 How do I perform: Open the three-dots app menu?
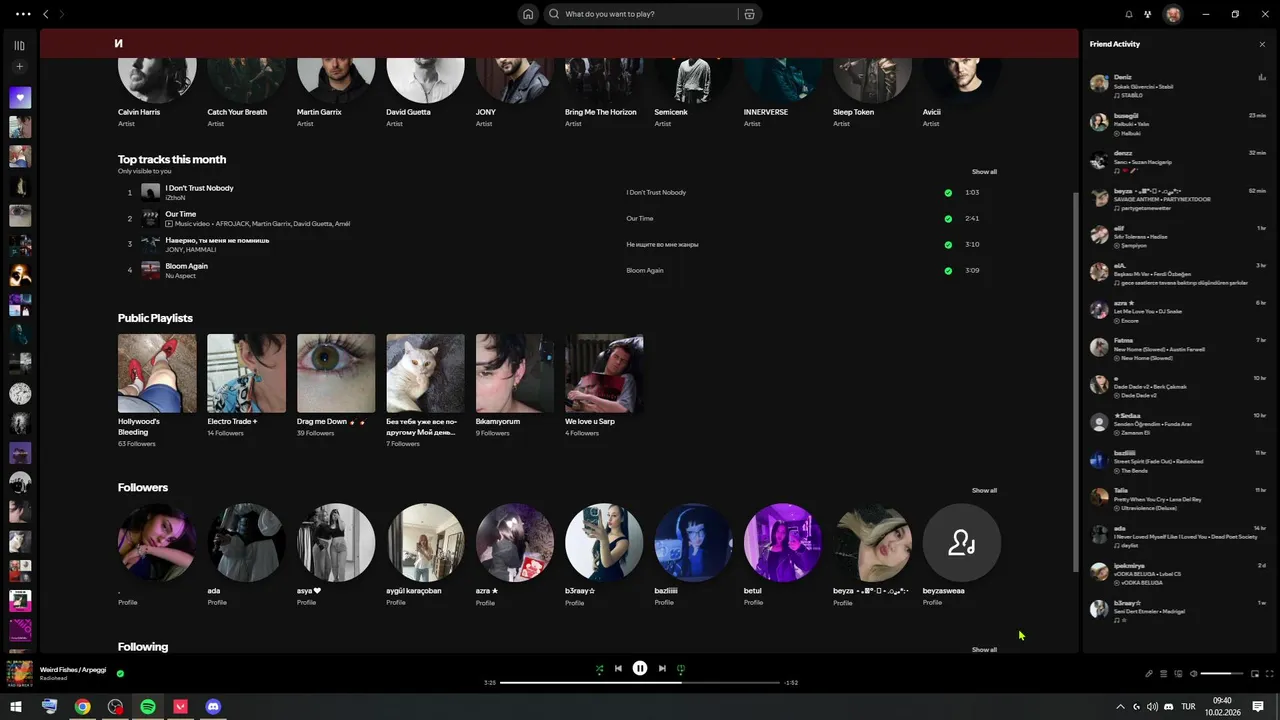coord(23,14)
